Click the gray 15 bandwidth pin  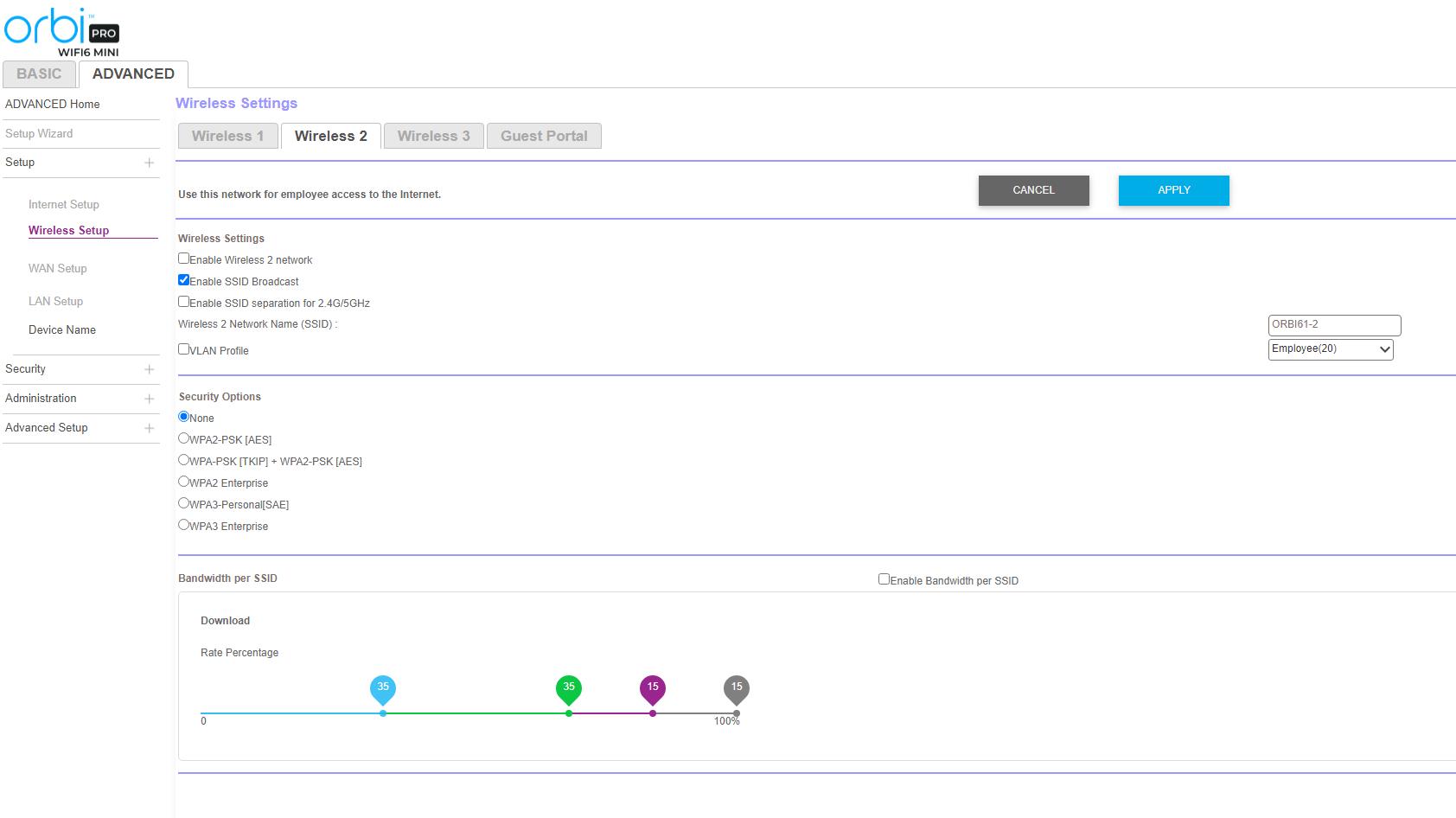(737, 689)
